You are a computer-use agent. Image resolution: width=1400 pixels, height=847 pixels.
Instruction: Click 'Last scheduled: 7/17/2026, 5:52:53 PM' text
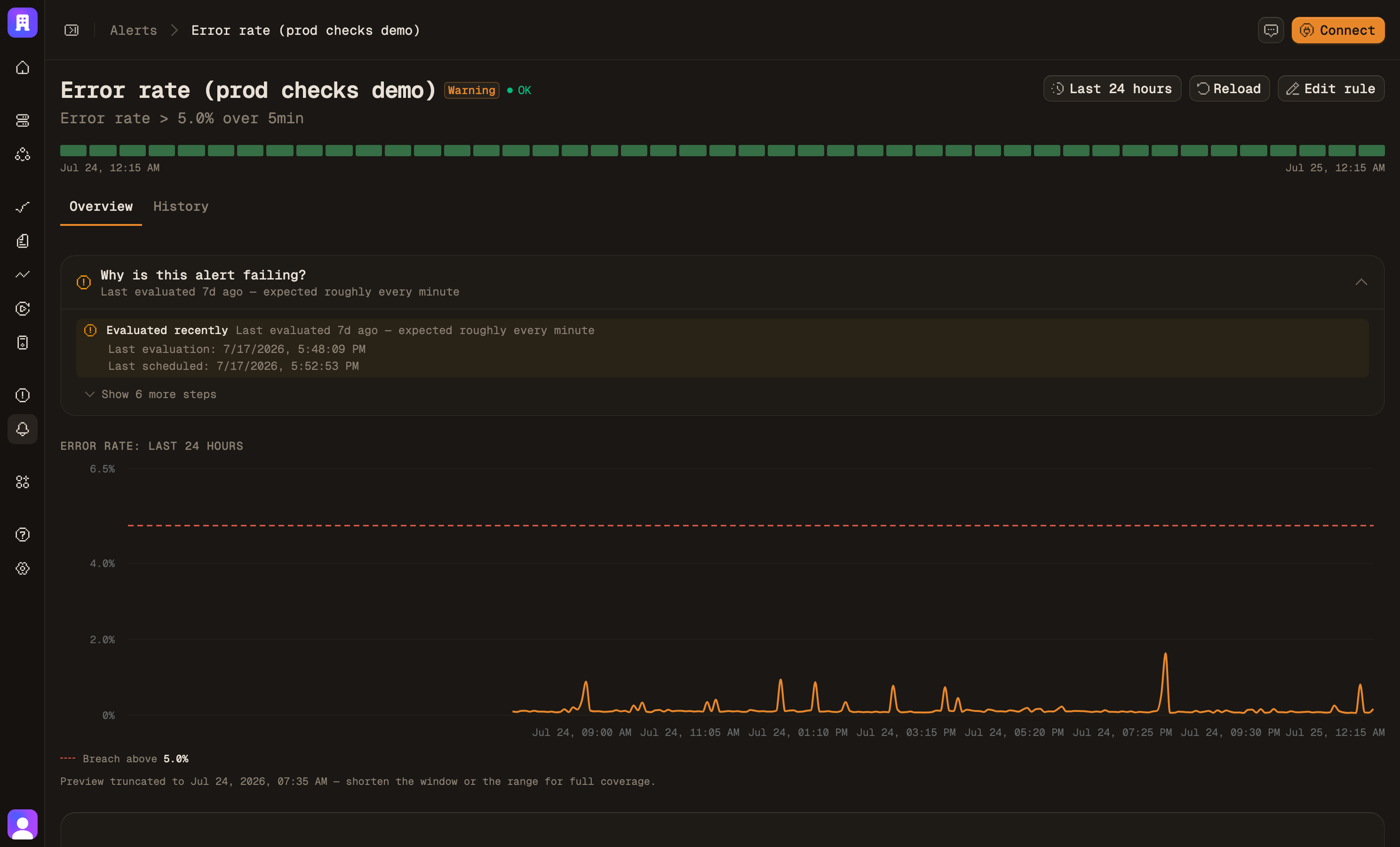tap(233, 366)
